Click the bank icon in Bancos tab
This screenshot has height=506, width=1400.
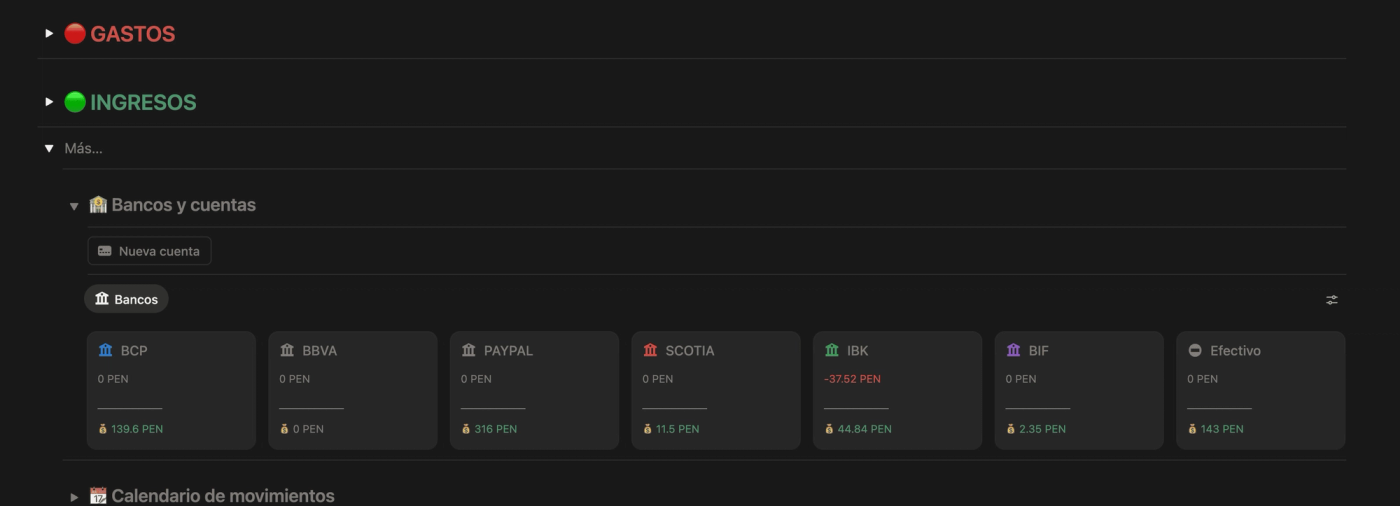[102, 299]
